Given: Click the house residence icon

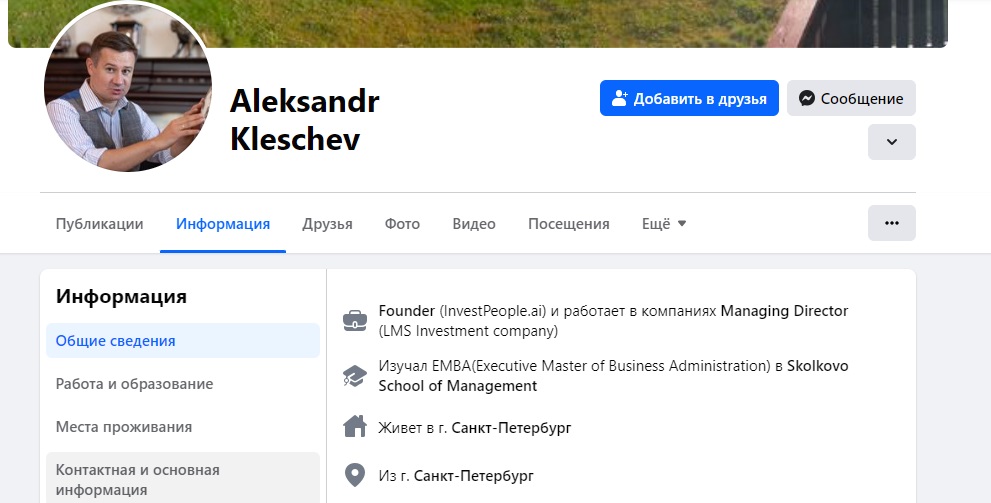Looking at the screenshot, I should [x=354, y=427].
